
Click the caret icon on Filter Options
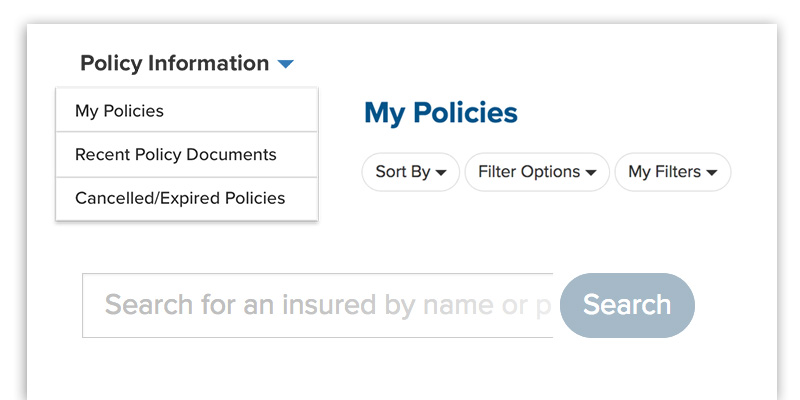coord(591,173)
